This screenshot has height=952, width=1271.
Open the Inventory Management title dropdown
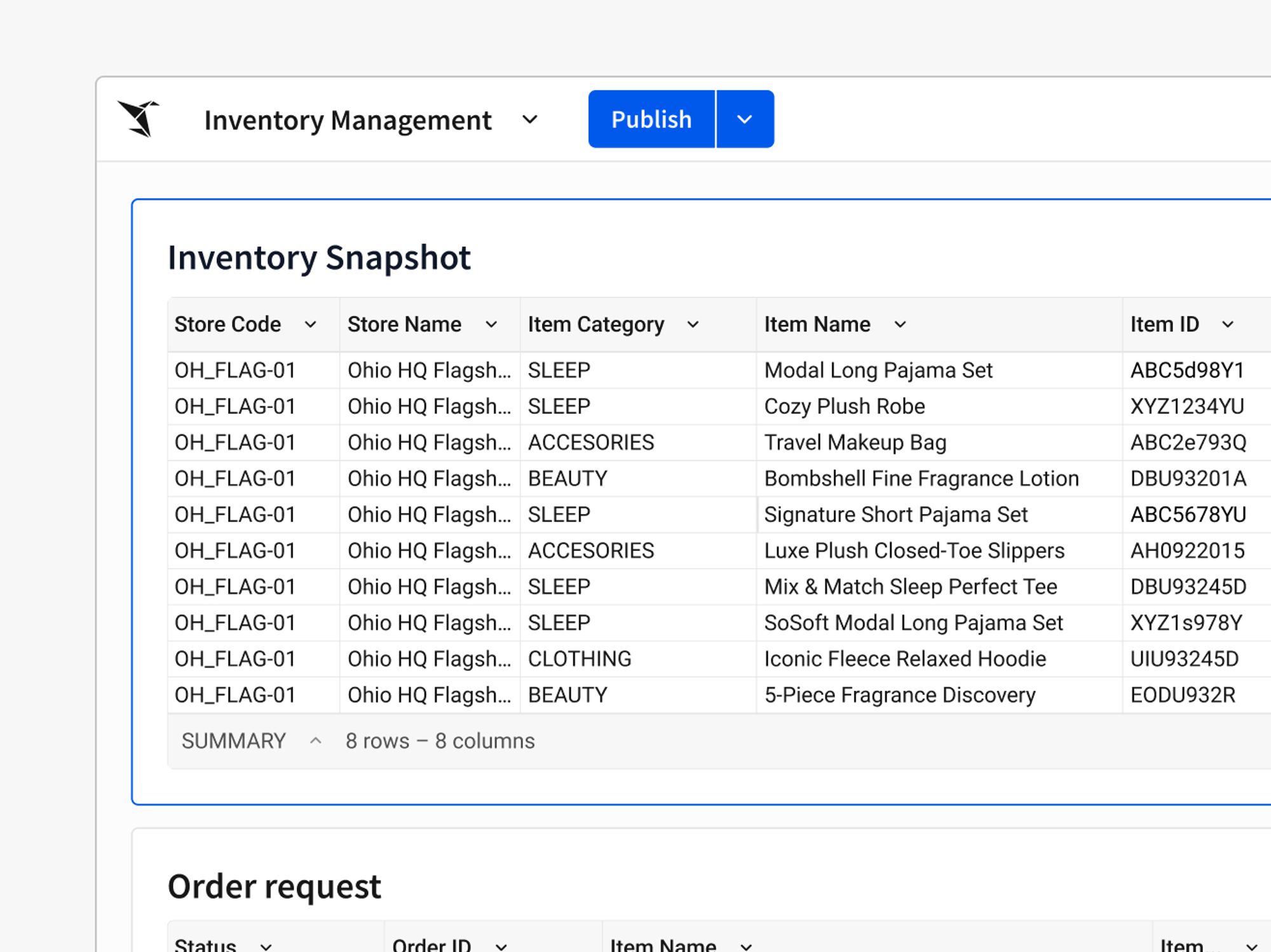click(529, 119)
